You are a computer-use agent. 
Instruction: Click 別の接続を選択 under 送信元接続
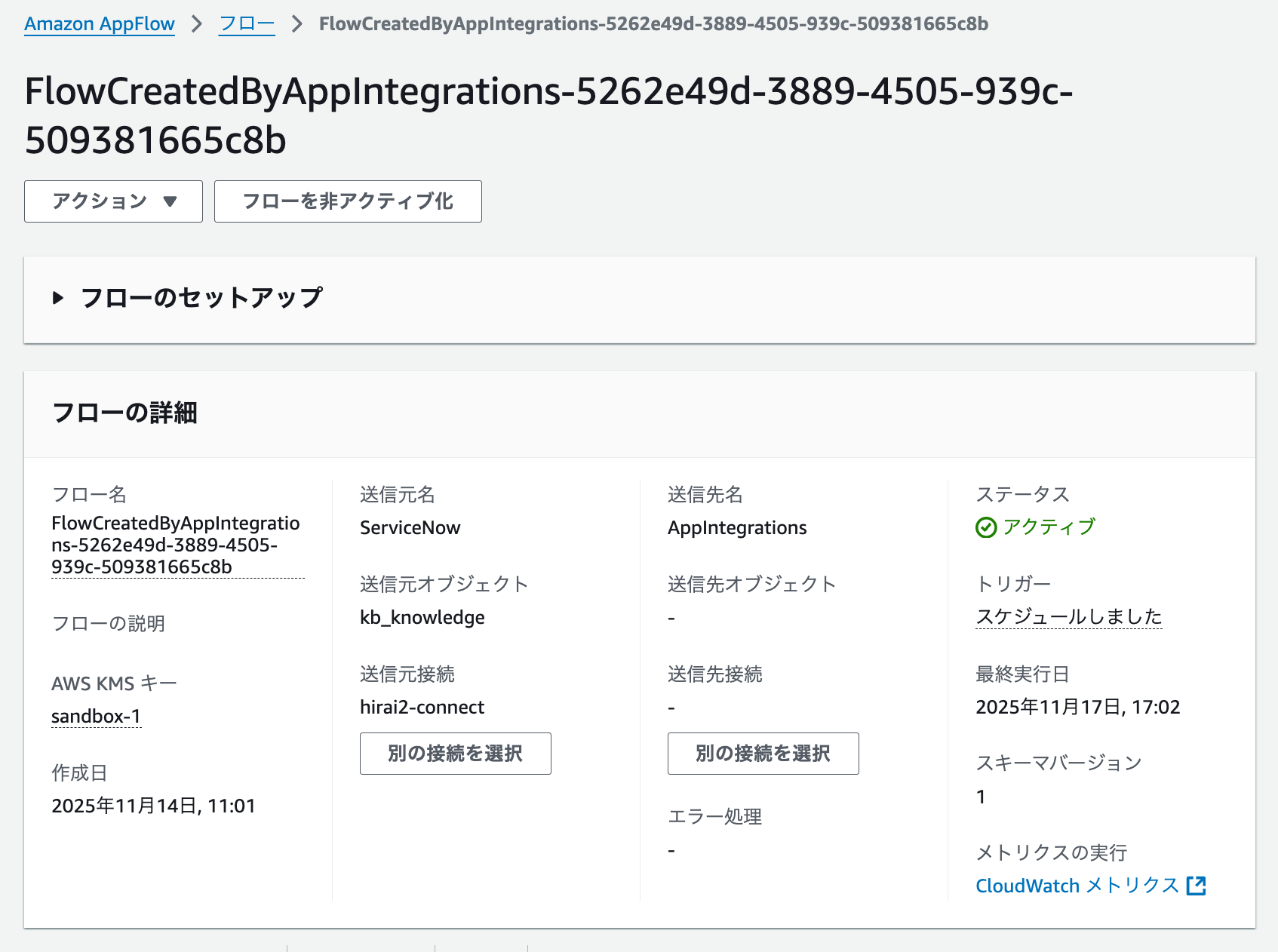pos(455,753)
